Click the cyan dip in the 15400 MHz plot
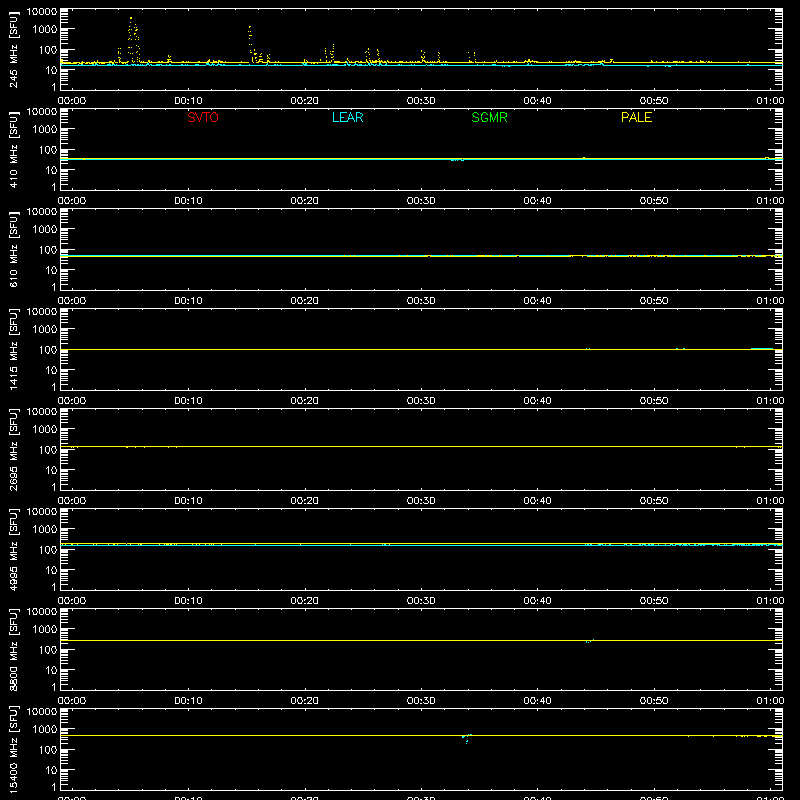 466,738
